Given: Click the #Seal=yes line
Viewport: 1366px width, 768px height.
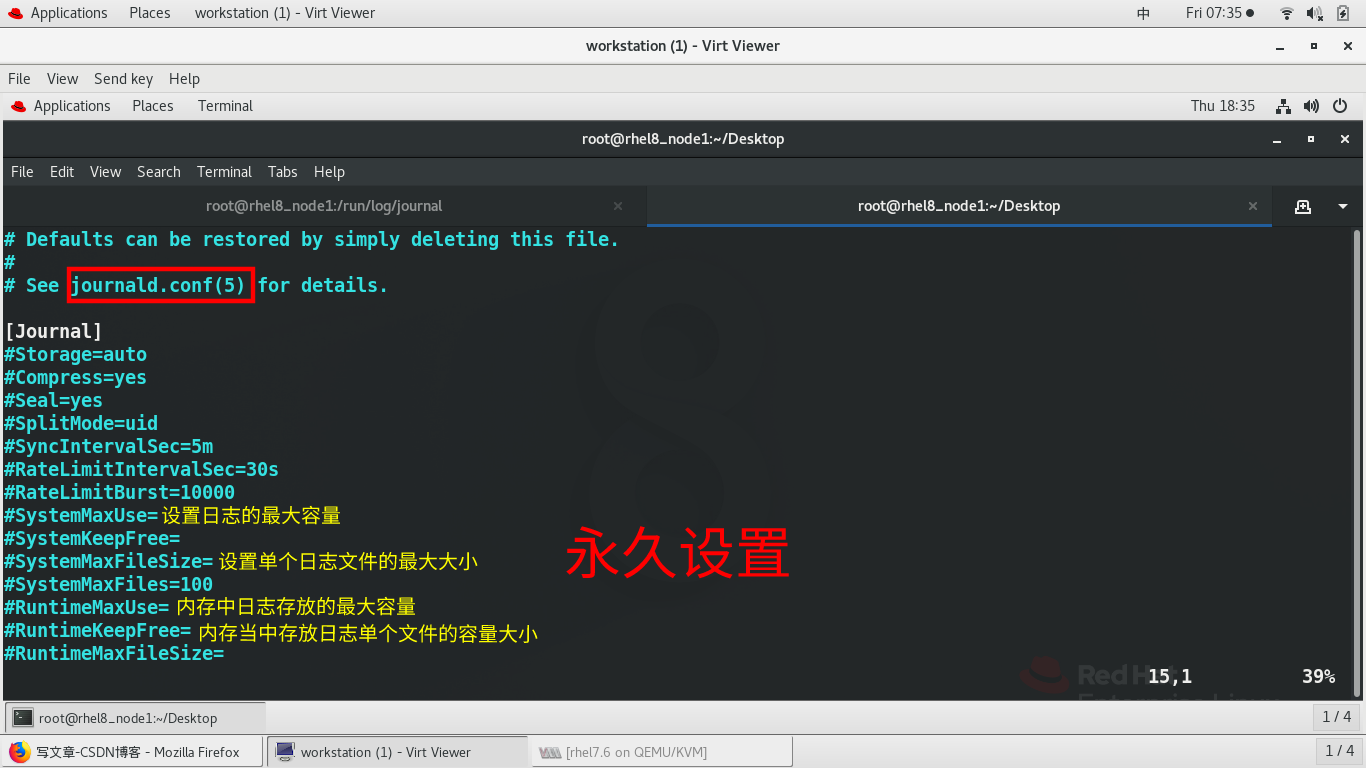Looking at the screenshot, I should 54,400.
